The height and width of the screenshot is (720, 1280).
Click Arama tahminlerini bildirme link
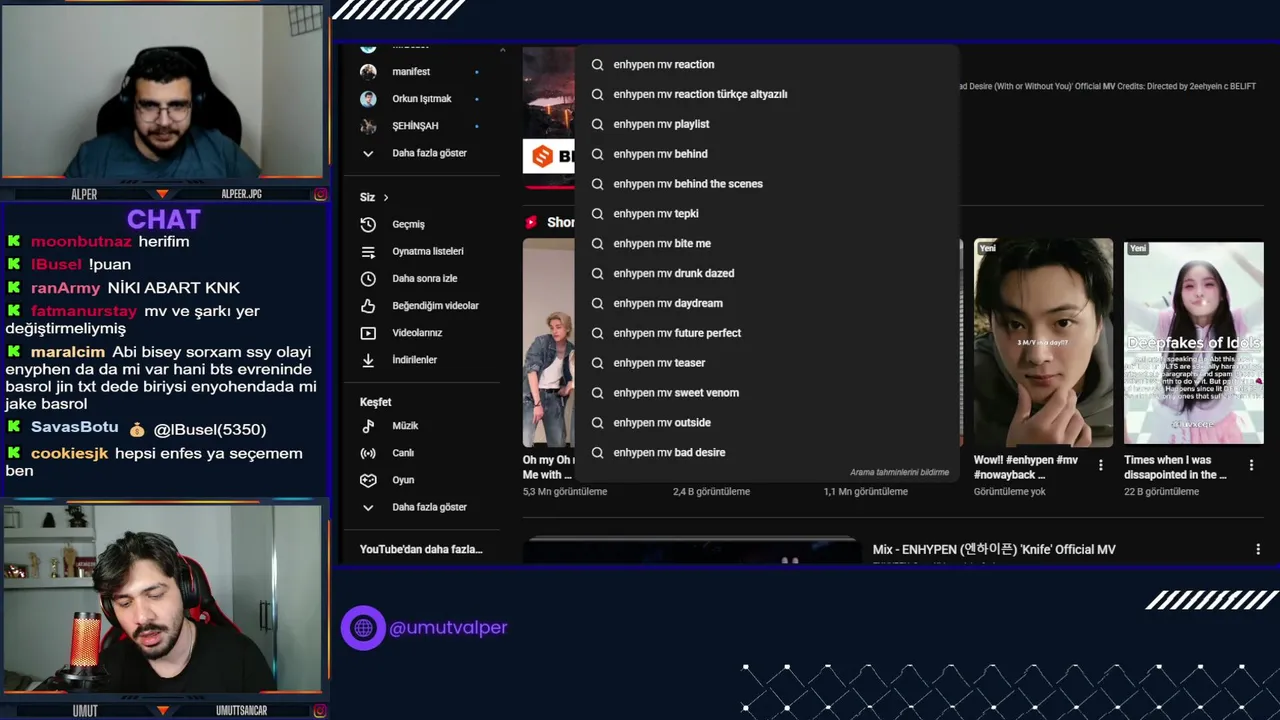[899, 472]
